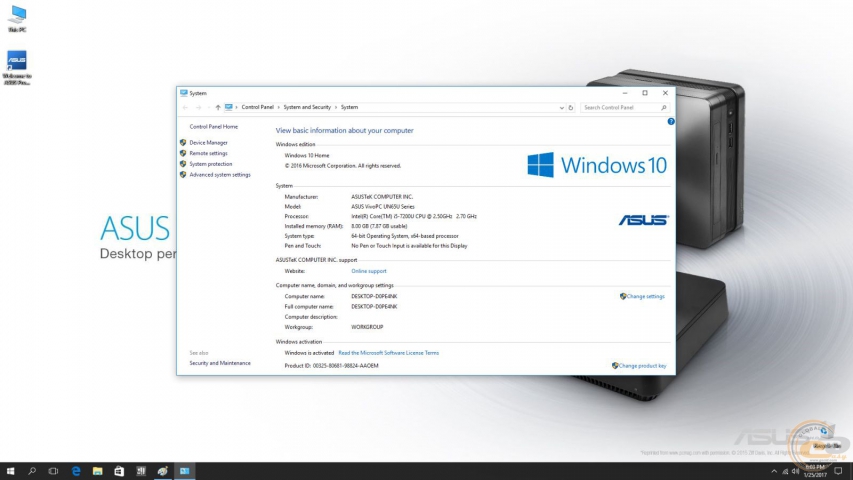This screenshot has width=853, height=480.
Task: Open Remote settings link
Action: click(208, 153)
